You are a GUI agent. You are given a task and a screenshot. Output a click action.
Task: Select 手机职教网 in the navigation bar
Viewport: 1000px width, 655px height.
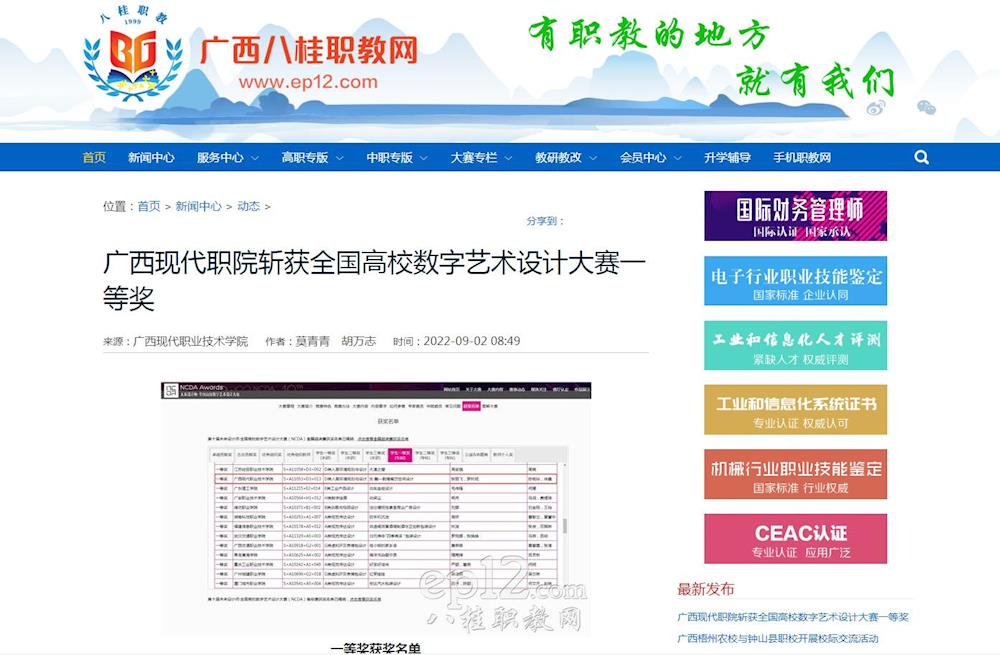801,157
